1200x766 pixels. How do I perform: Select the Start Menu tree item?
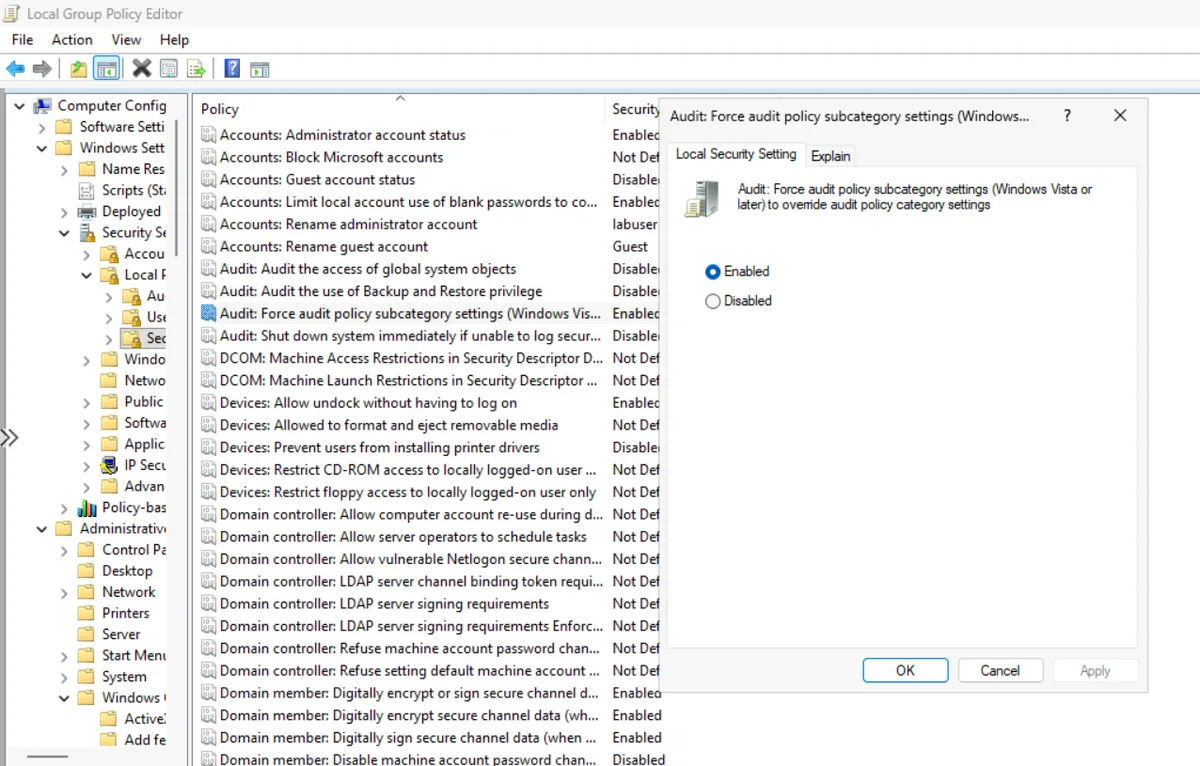(134, 655)
